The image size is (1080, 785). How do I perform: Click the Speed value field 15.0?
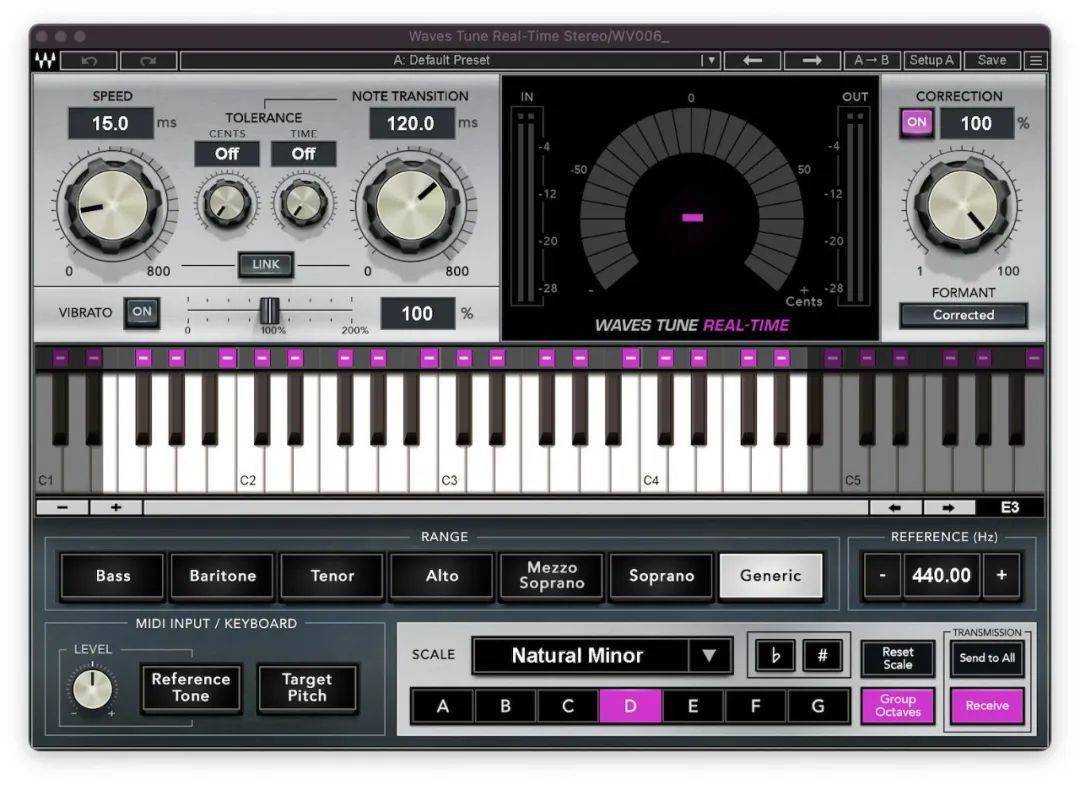110,123
